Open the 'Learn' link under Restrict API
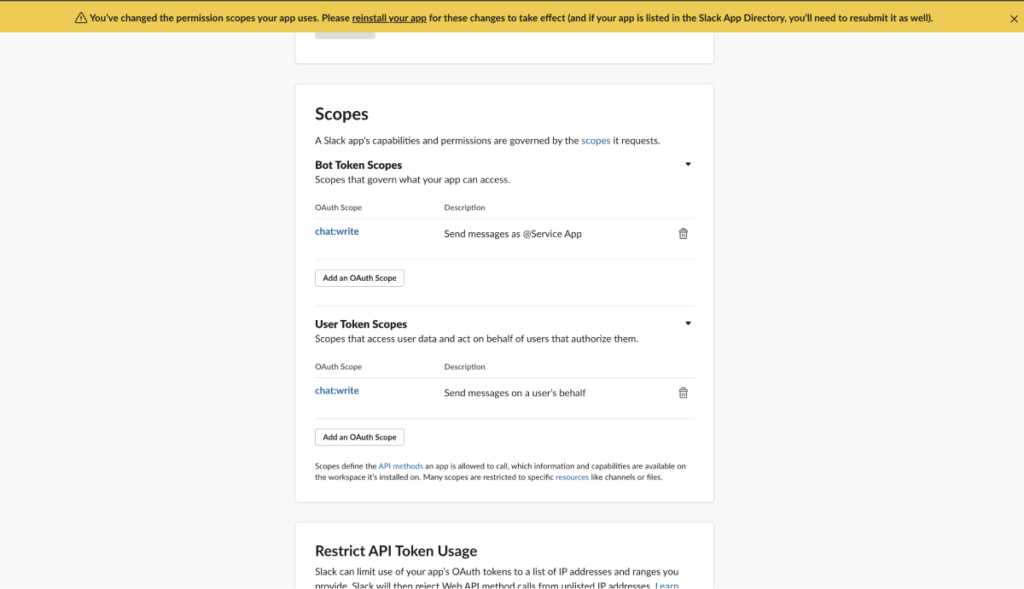Viewport: 1024px width, 589px height. pos(667,585)
